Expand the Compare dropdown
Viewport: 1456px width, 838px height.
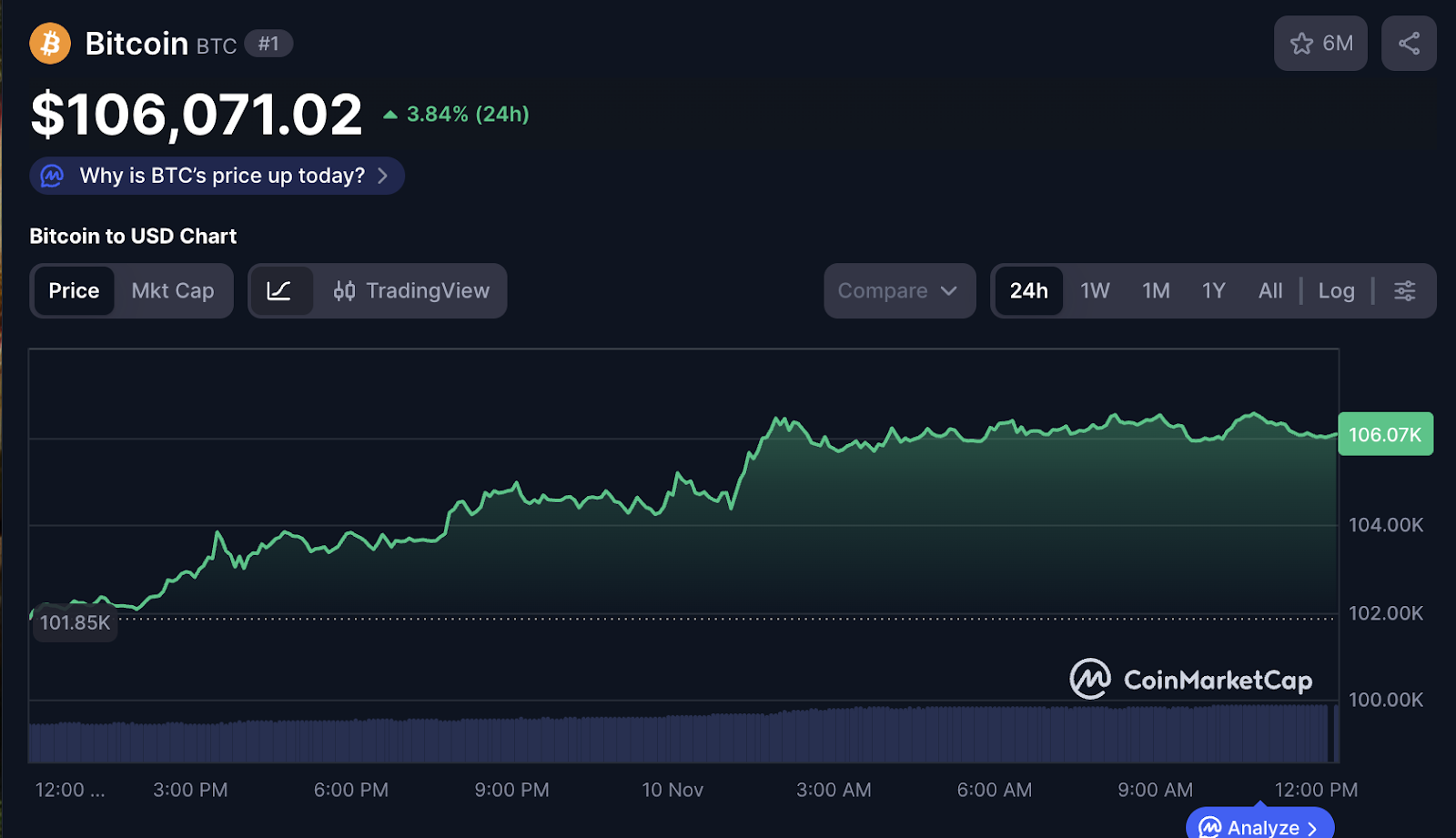point(898,291)
